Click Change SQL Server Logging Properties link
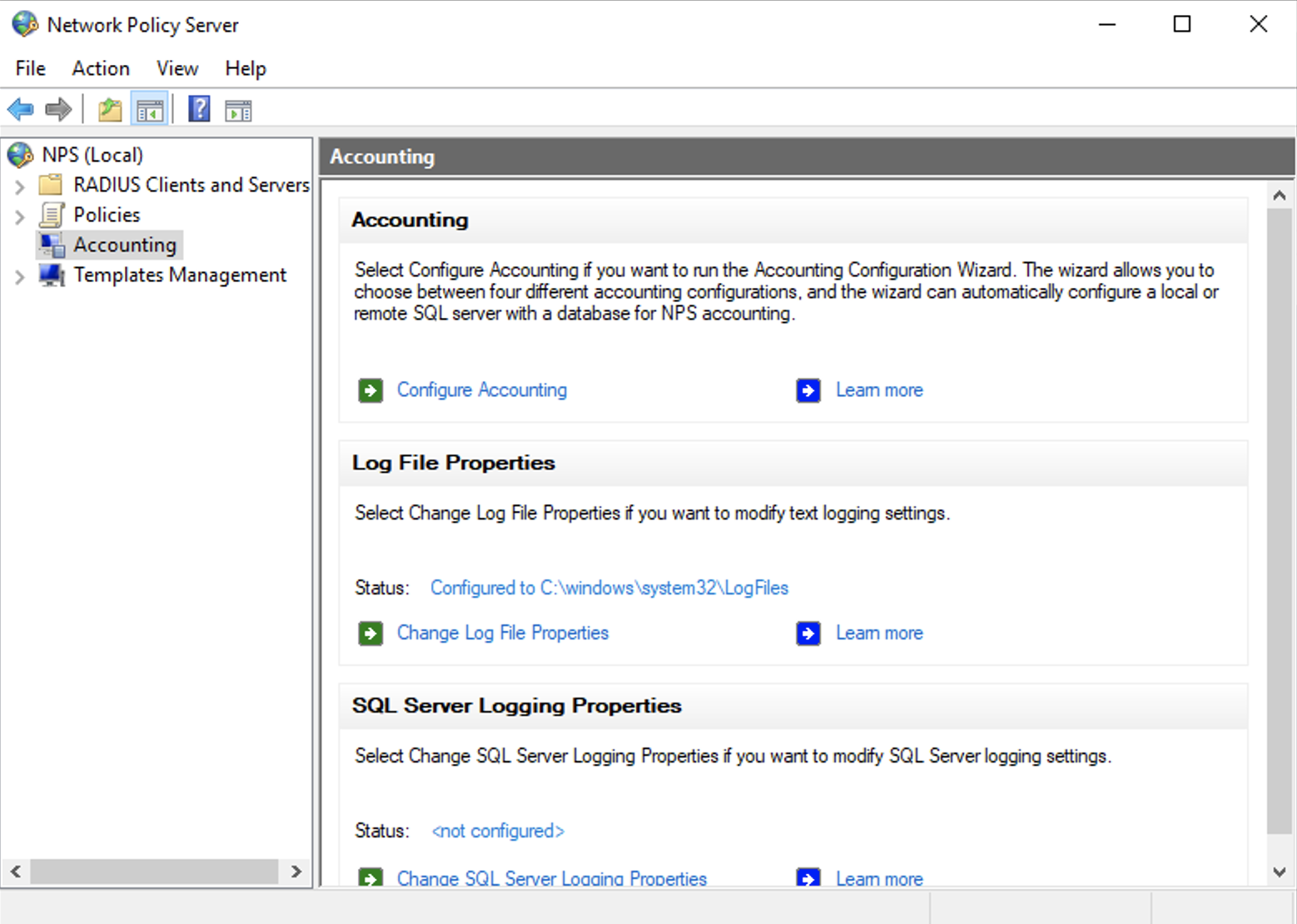Screen dimensions: 1297x924 [x=552, y=878]
